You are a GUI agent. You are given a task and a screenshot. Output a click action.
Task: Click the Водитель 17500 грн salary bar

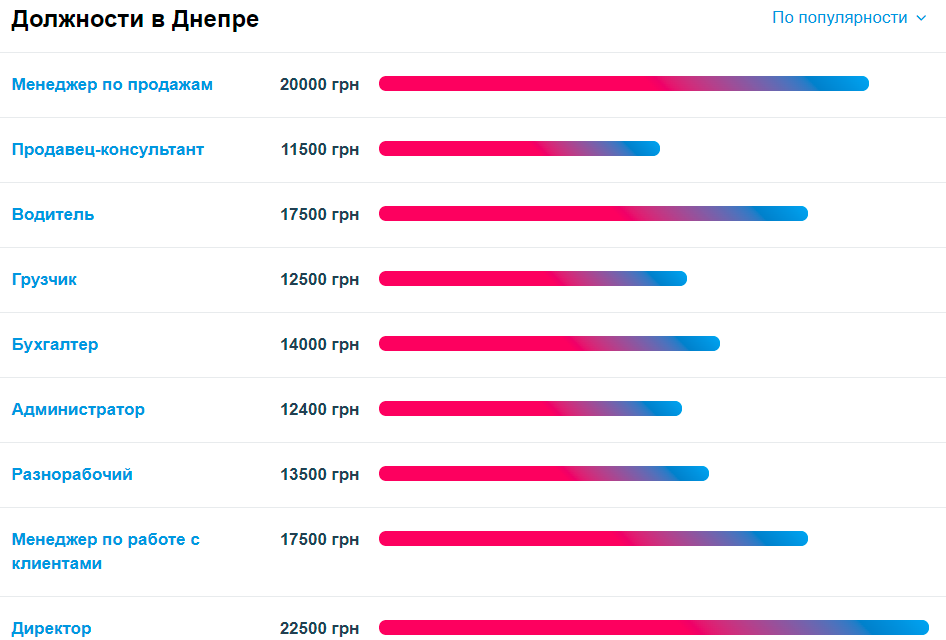pos(594,214)
